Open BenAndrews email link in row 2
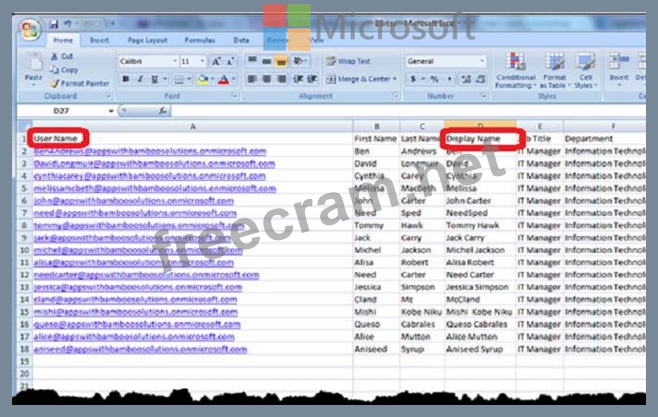This screenshot has height=417, width=658. [x=150, y=151]
